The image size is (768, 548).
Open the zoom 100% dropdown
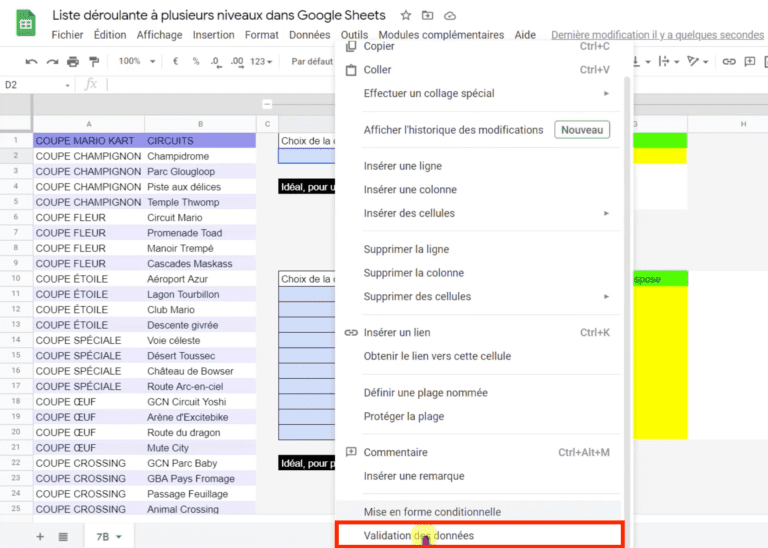click(137, 61)
